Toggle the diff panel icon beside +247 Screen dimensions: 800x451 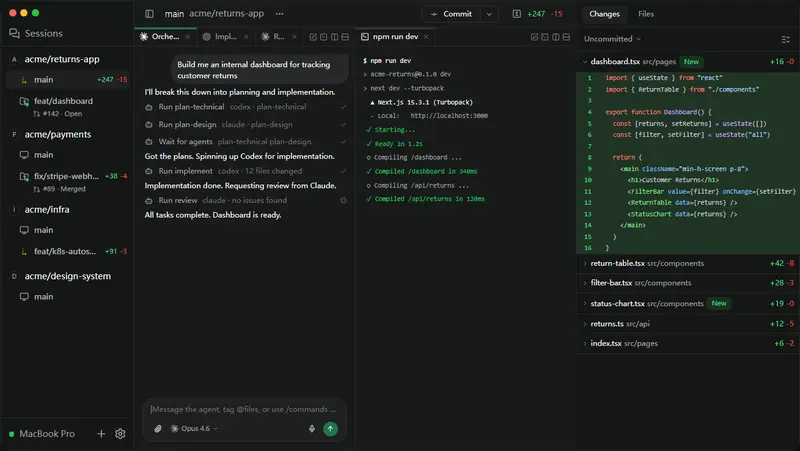[x=516, y=14]
